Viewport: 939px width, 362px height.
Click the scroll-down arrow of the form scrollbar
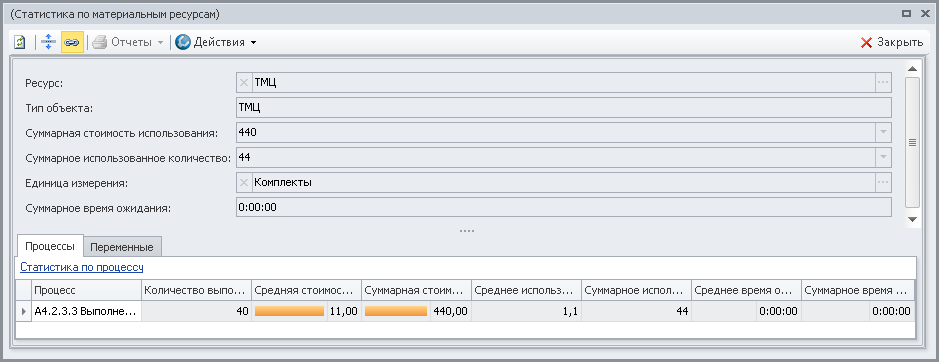point(912,219)
